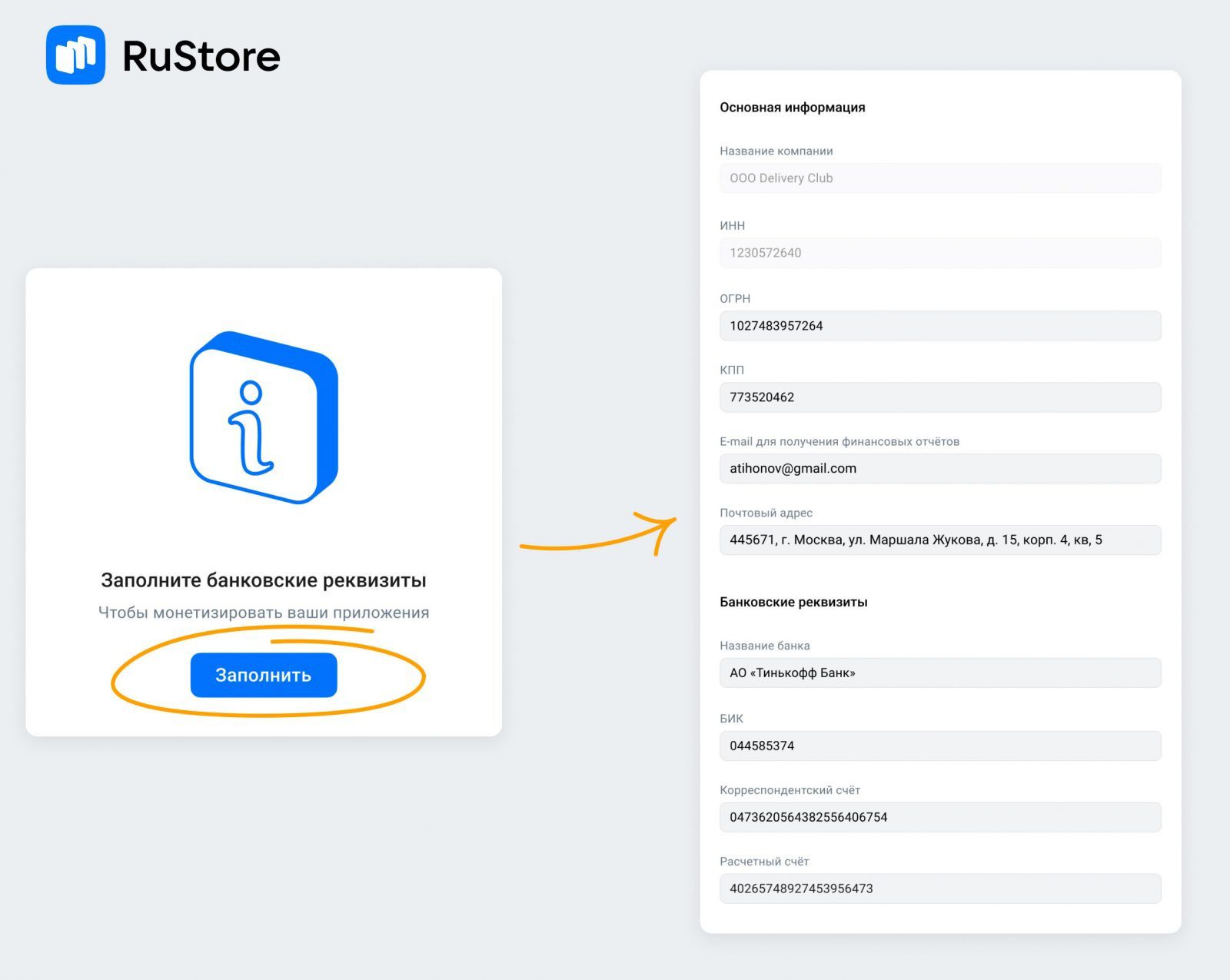
Task: Click the БИК label
Action: click(x=732, y=719)
